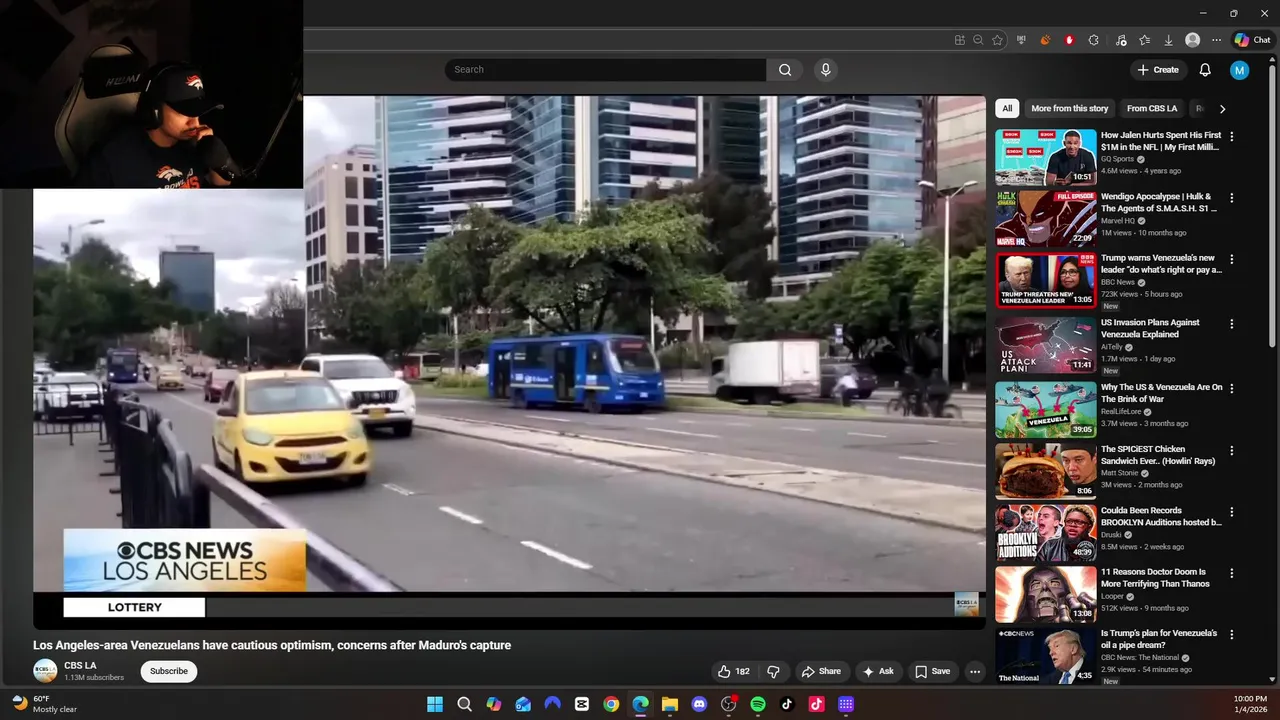Add page to favorites star icon

click(x=997, y=40)
